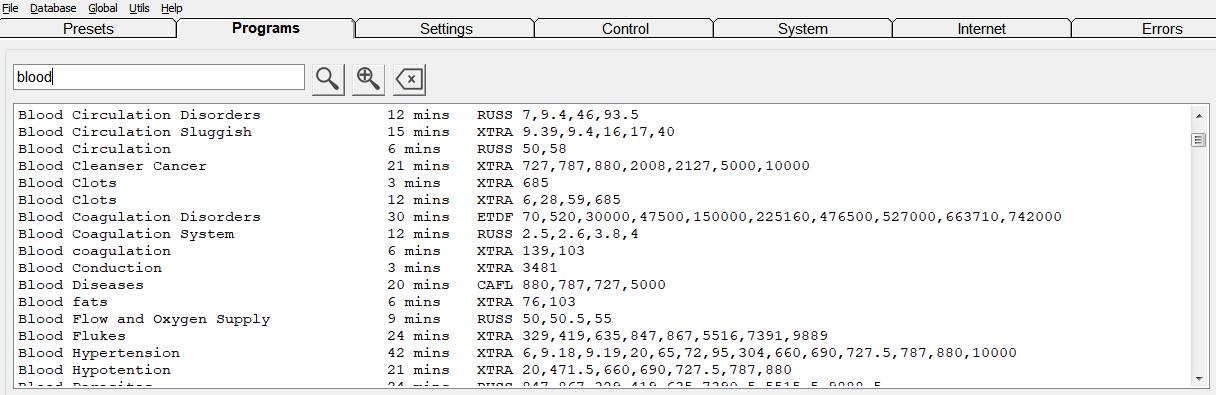
Task: Click frequencies "20,471.5,660,690,727.5,787,880"
Action: 657,370
